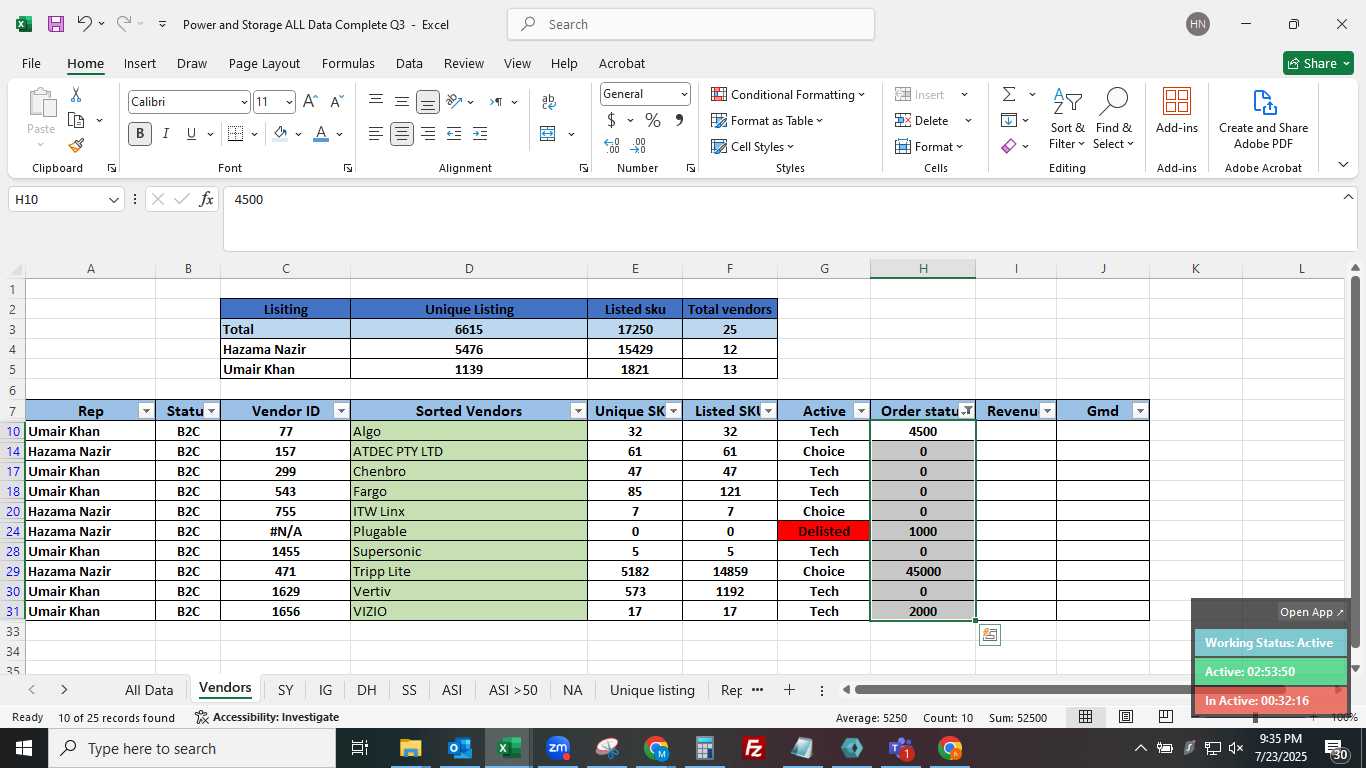Open Conditional Formatting menu
Screen dimensions: 1366x768
pos(788,94)
